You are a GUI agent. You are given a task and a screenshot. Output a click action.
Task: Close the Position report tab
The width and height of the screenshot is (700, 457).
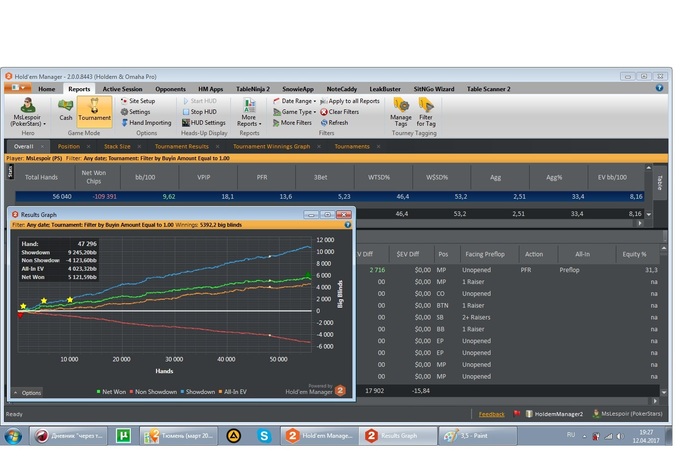88,146
